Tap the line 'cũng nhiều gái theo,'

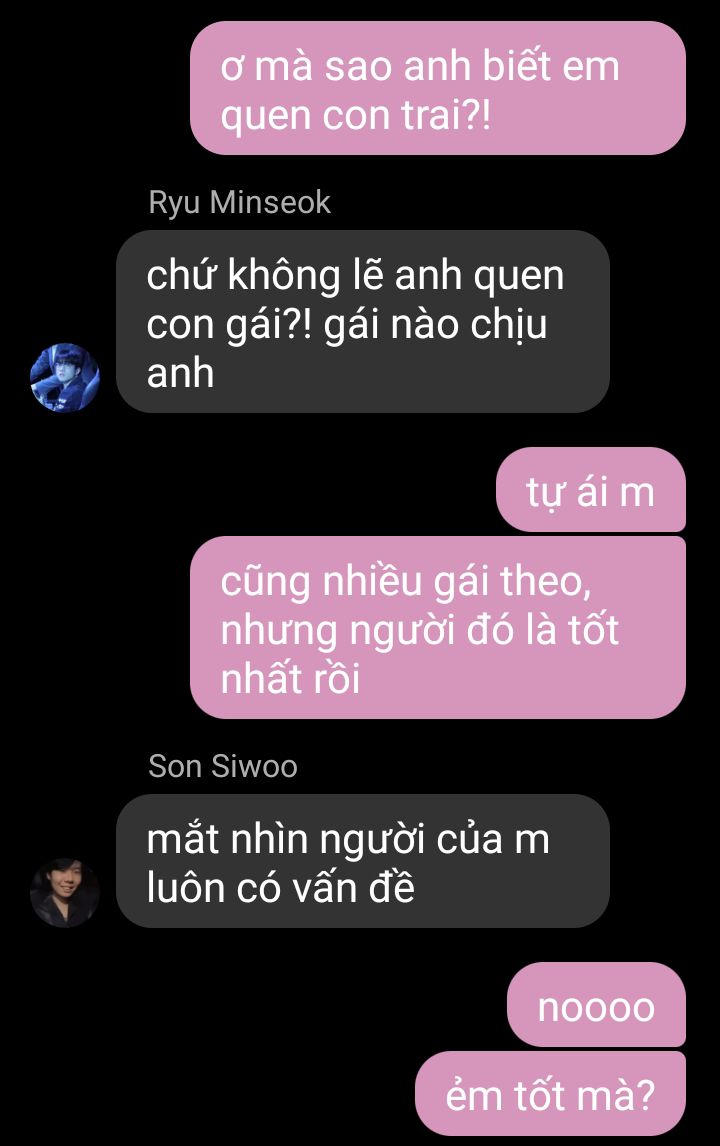pos(406,583)
